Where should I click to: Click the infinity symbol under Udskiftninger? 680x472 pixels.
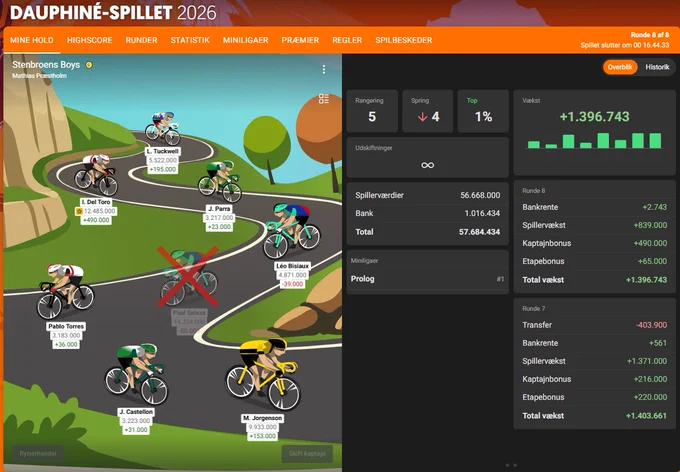[x=428, y=165]
